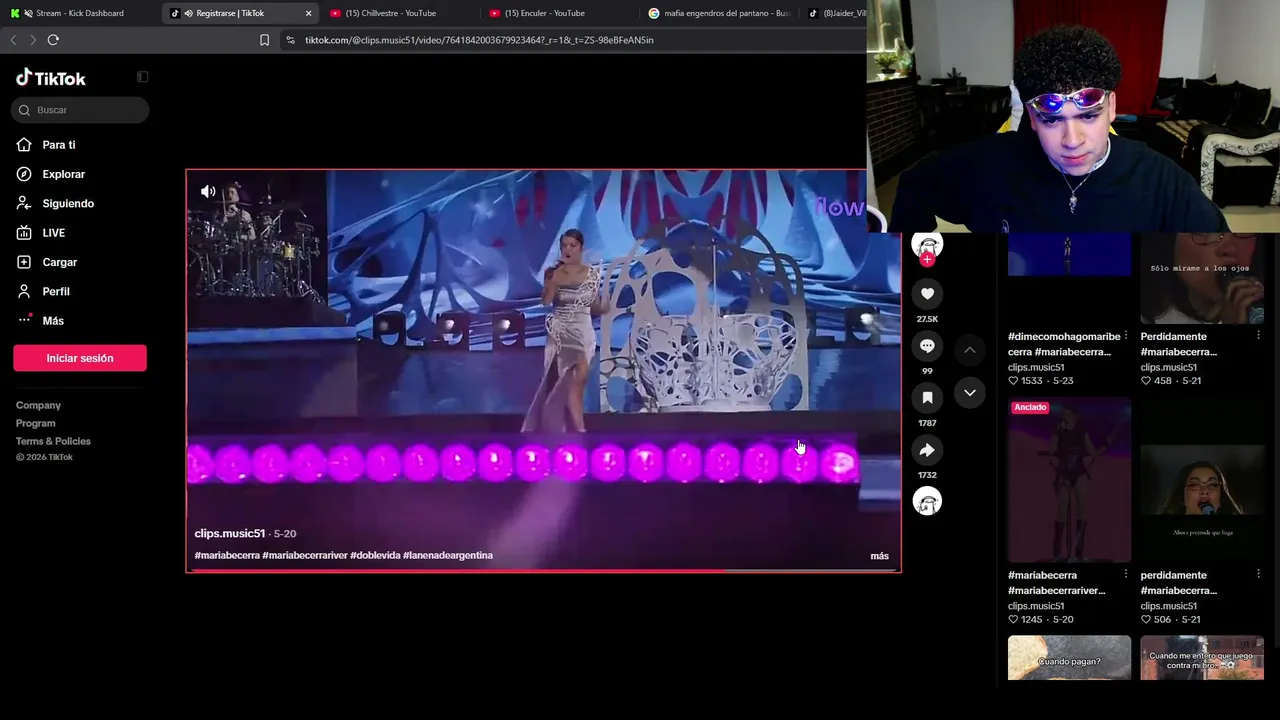1280x720 pixels.
Task: Click the tiktok.com address bar URL
Action: (x=479, y=40)
